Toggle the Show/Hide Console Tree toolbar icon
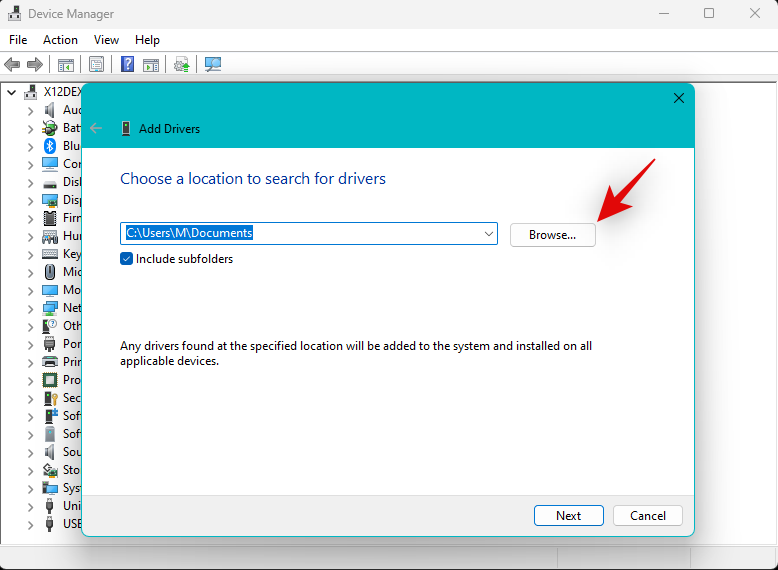This screenshot has height=570, width=778. (x=65, y=64)
